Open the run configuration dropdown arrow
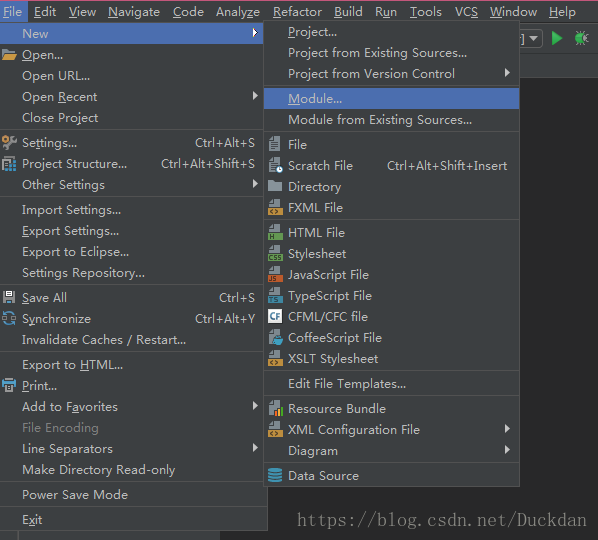Screen dimensions: 598x540 pos(534,38)
